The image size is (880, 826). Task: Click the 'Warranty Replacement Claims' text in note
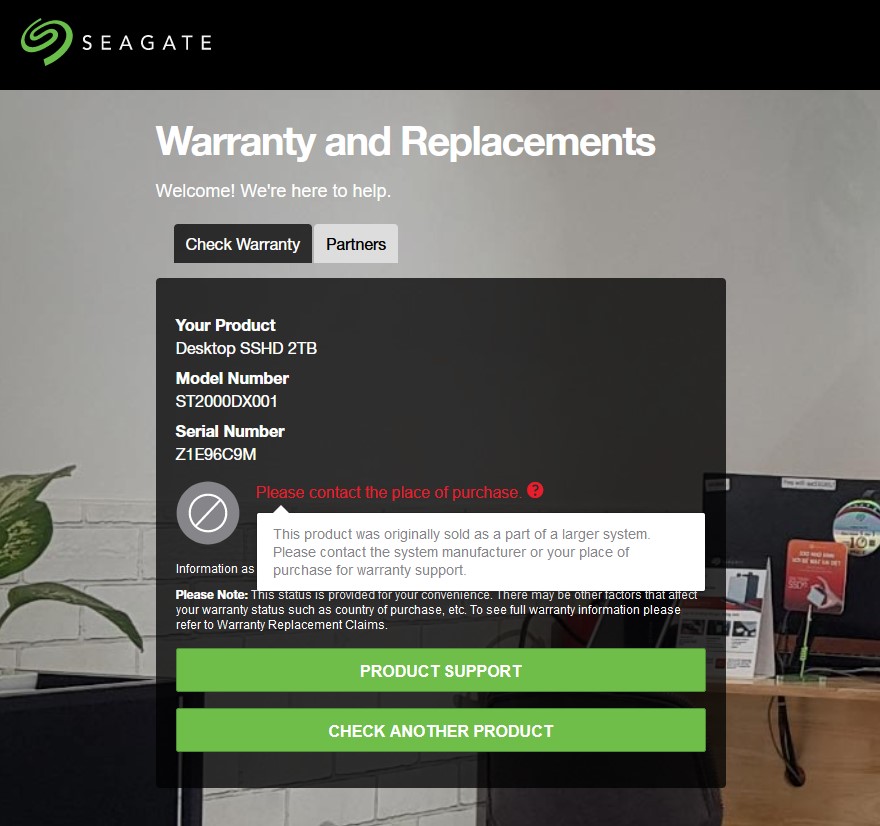click(x=301, y=625)
